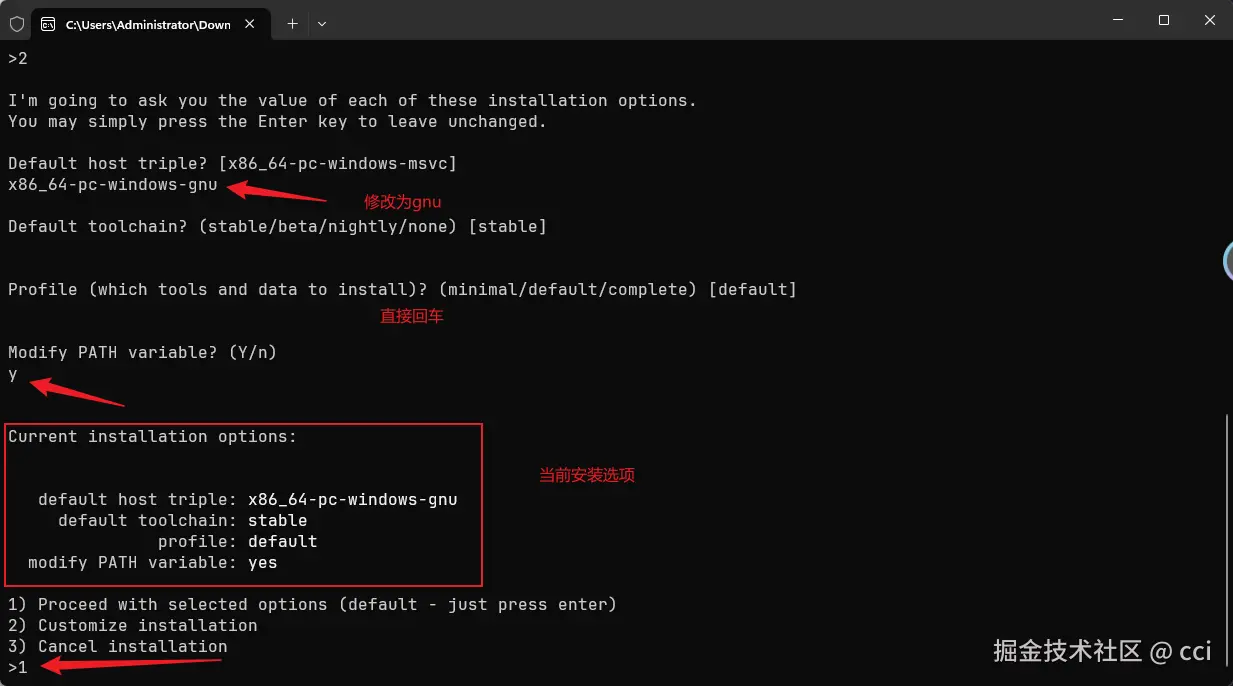Select the C:\Users\Administrator\Down tab
1233x686 pixels.
147,24
